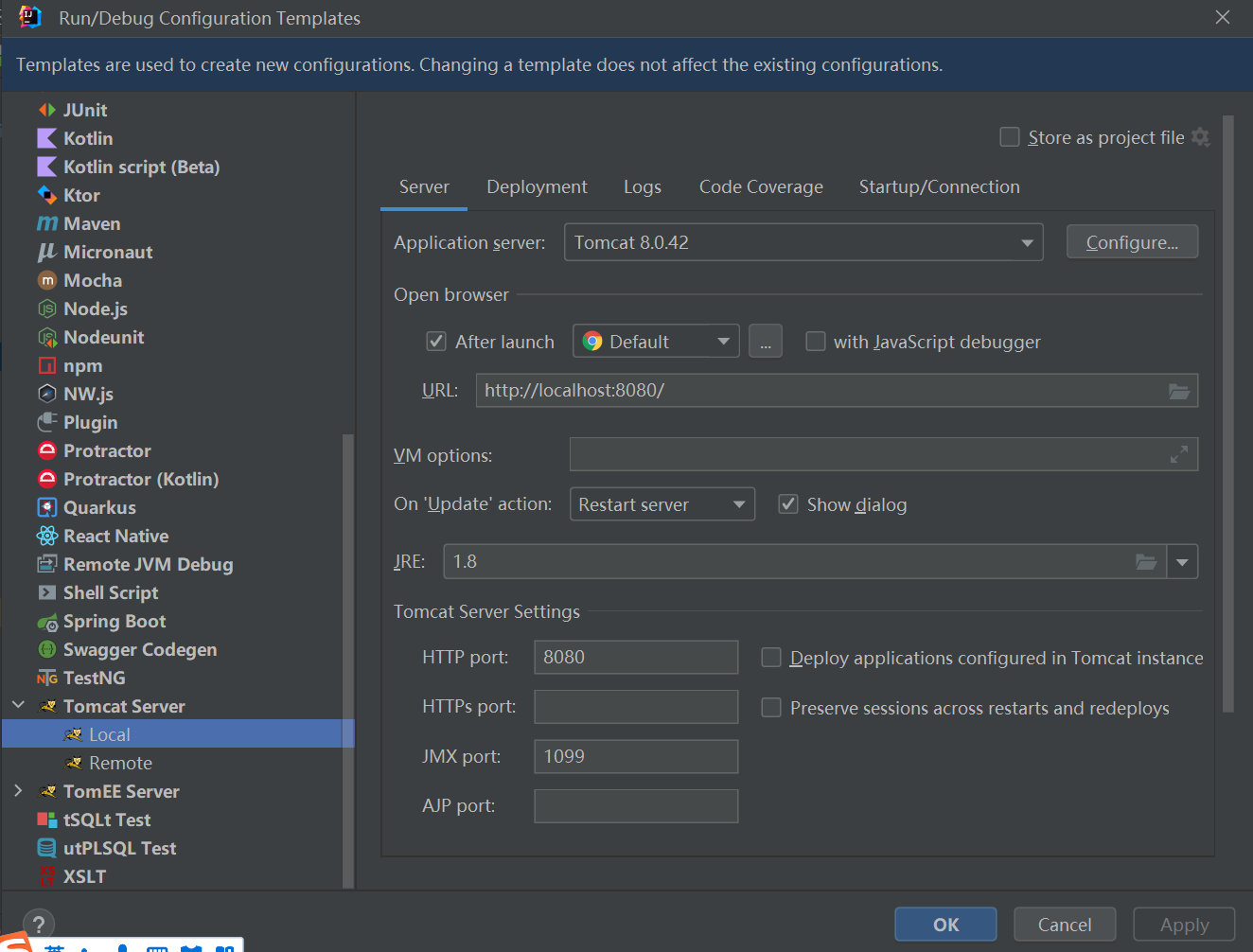The height and width of the screenshot is (952, 1253).
Task: Click the Mocha icon
Action: pos(47,280)
